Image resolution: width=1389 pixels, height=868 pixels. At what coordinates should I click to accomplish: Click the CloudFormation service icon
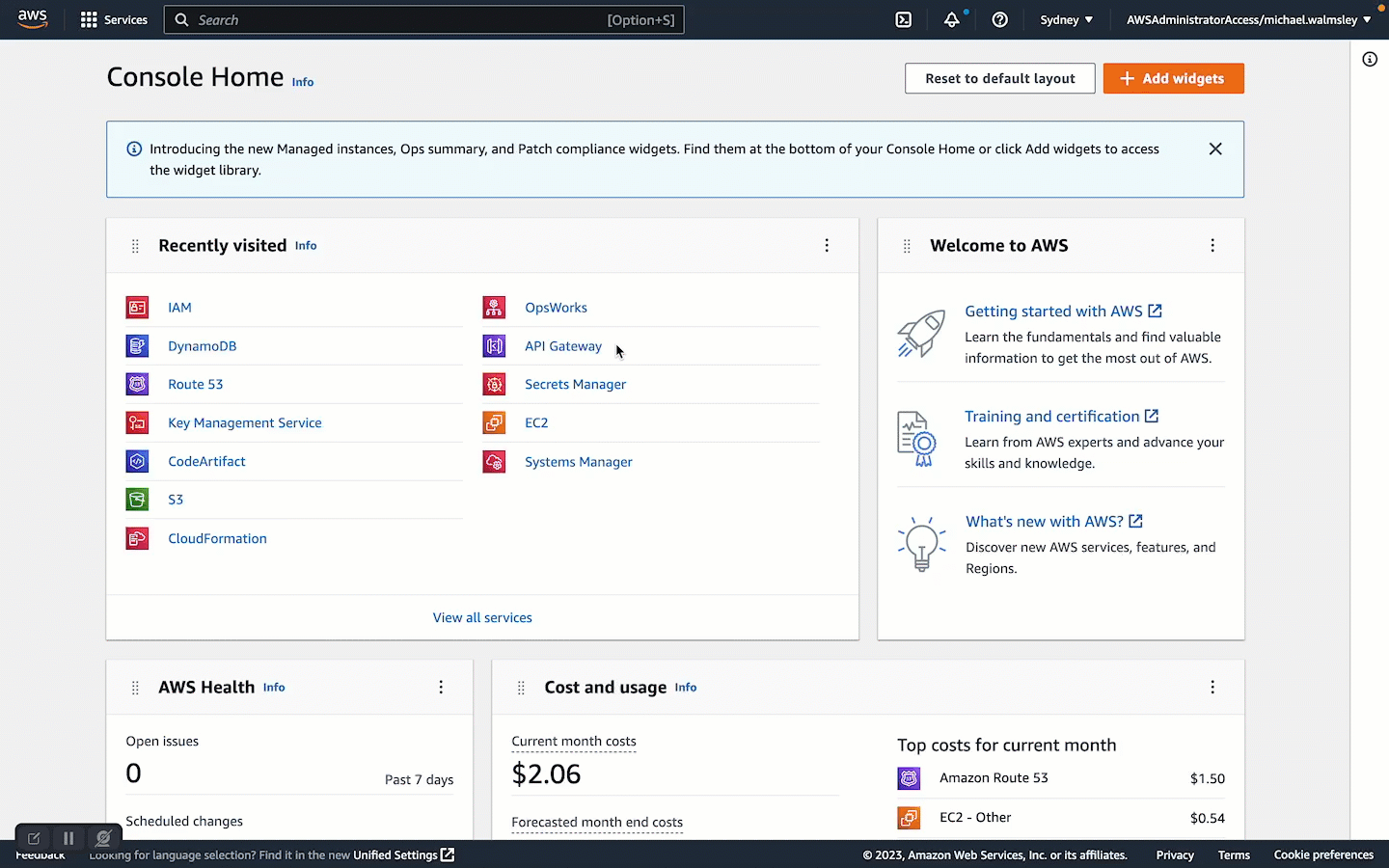(x=137, y=538)
